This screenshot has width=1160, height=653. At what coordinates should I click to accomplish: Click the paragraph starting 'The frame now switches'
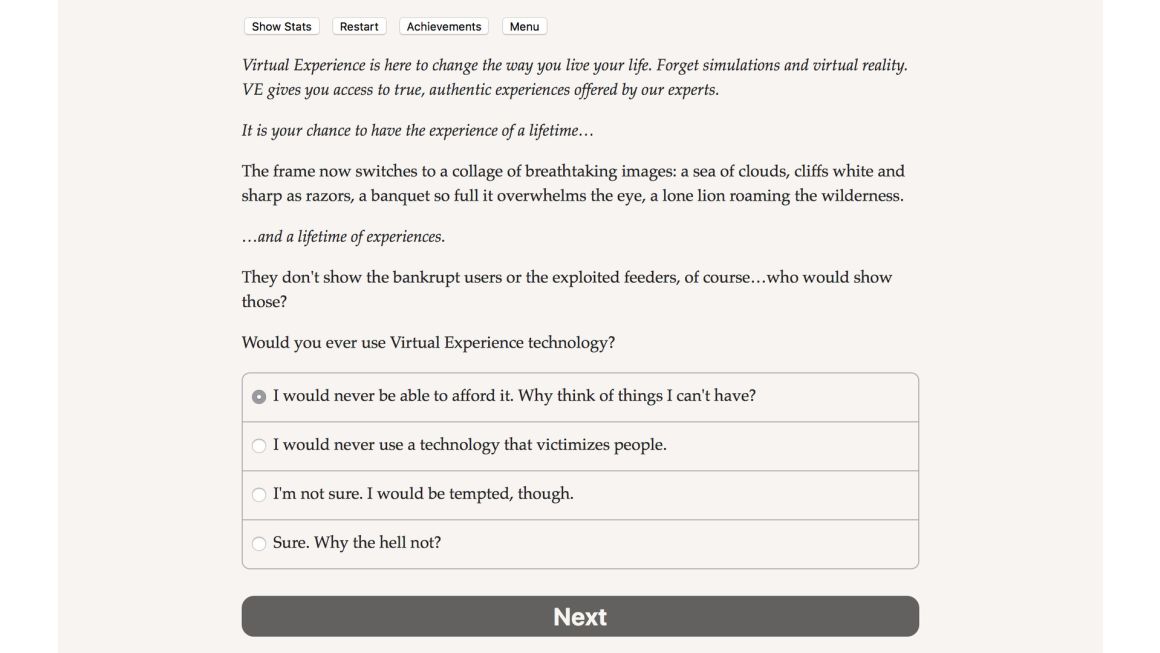point(573,183)
